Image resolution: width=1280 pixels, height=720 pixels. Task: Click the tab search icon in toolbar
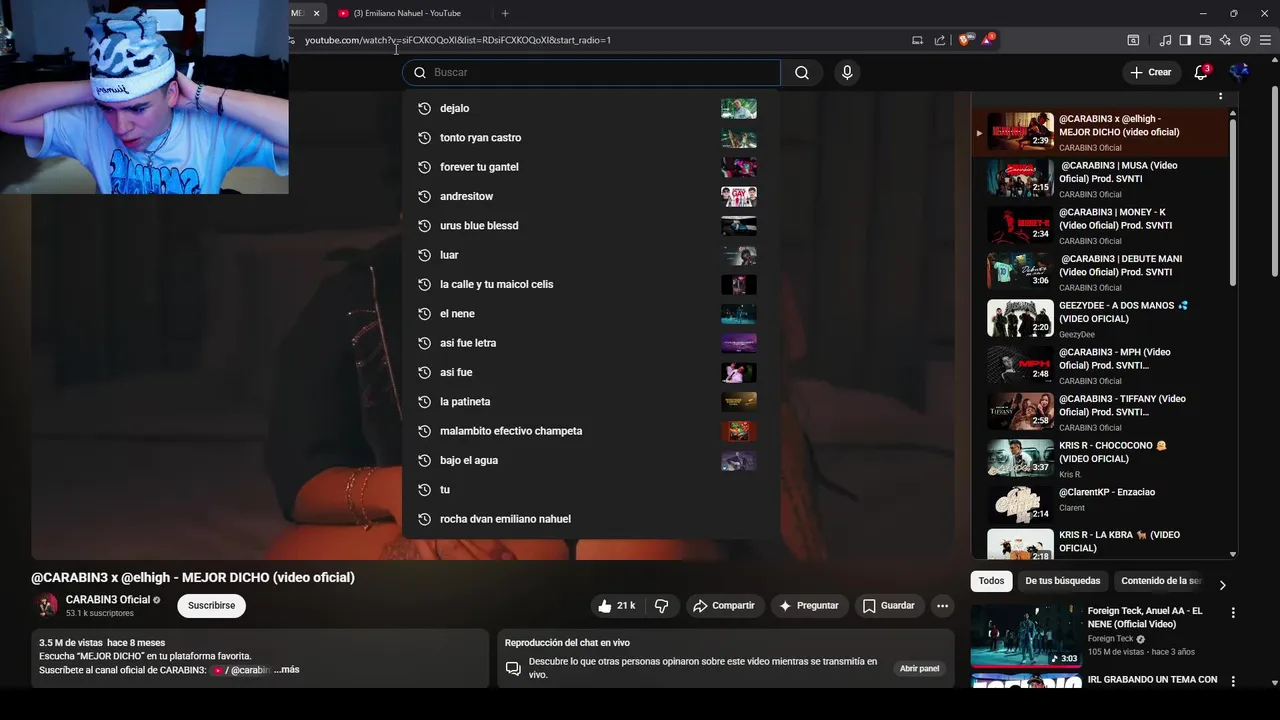[1133, 40]
